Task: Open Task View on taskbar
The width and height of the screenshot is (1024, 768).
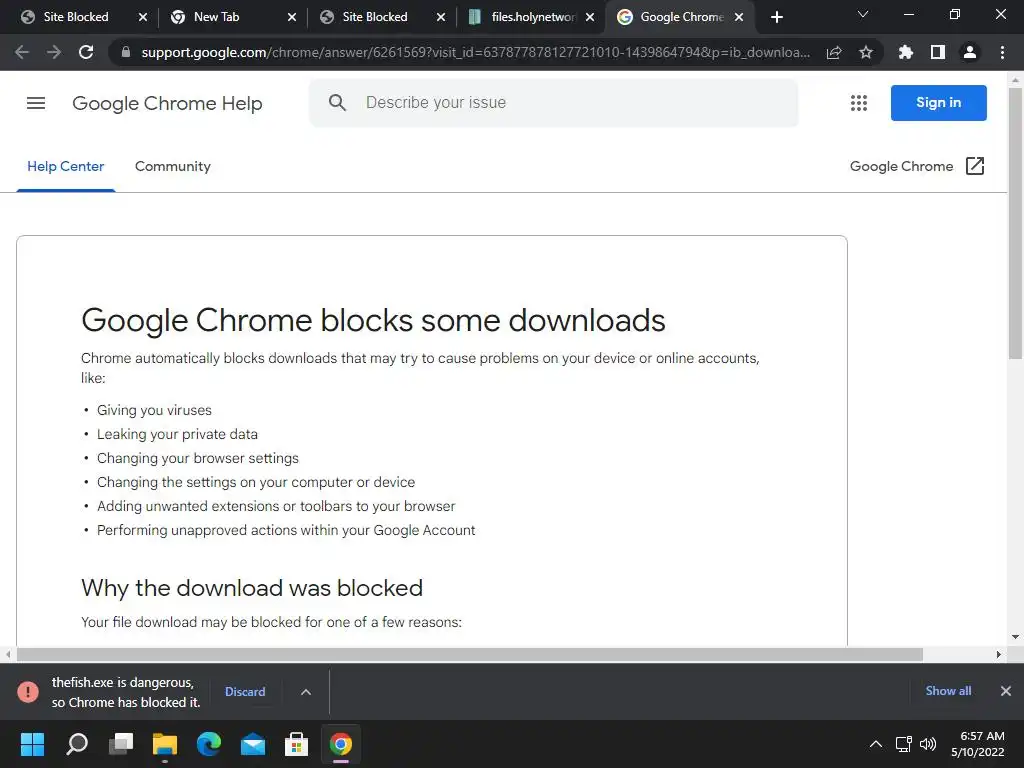Action: [121, 744]
